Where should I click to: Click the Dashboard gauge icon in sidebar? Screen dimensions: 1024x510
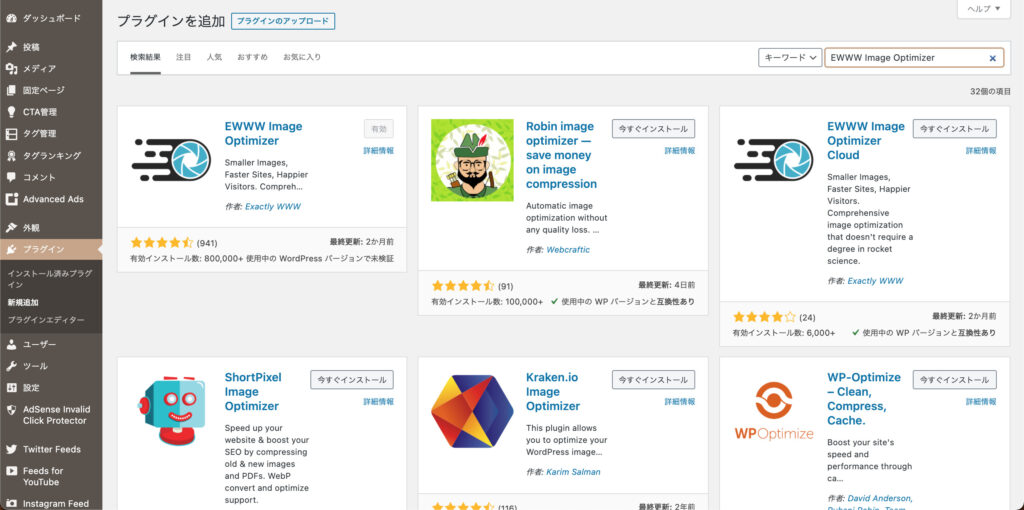click(x=10, y=18)
